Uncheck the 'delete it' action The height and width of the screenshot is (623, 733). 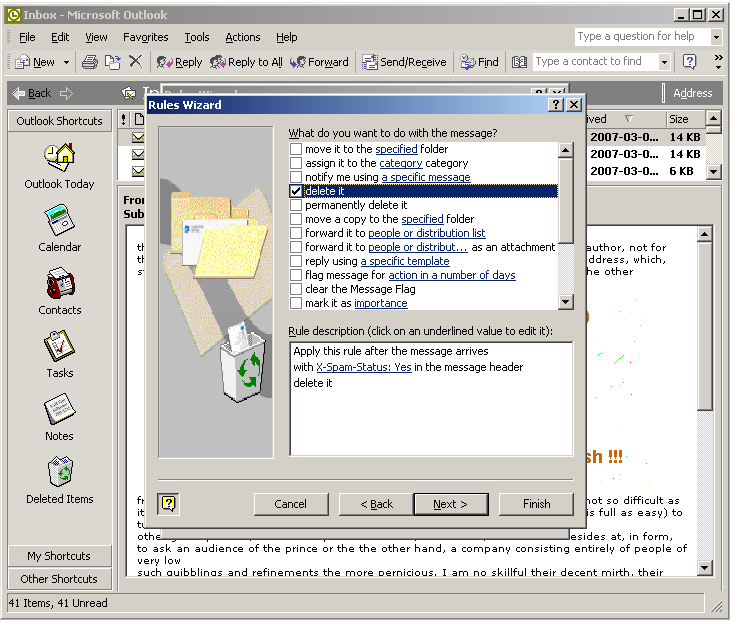(295, 191)
